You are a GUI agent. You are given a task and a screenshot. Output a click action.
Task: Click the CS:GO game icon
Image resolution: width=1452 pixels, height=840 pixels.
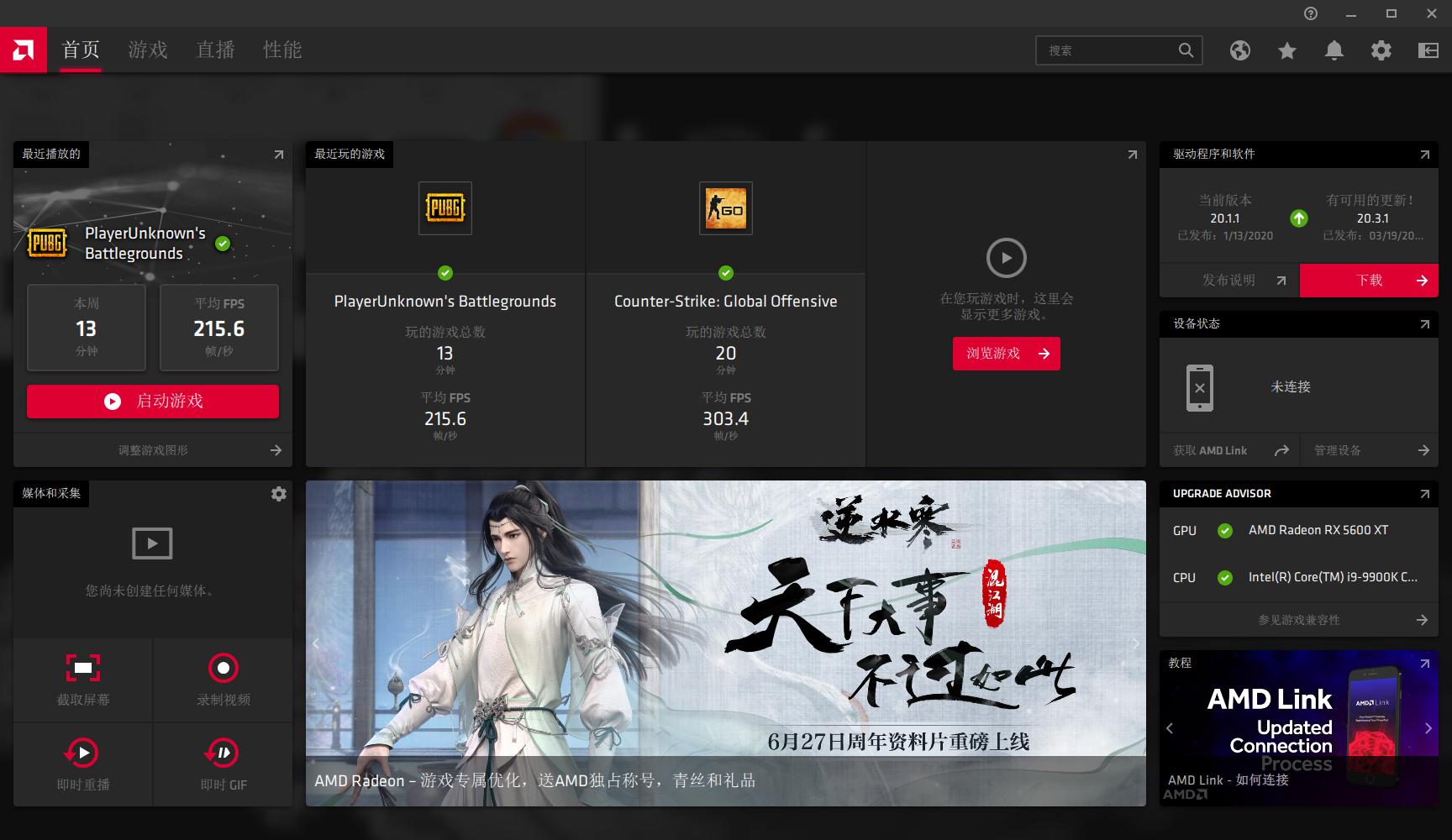click(726, 208)
